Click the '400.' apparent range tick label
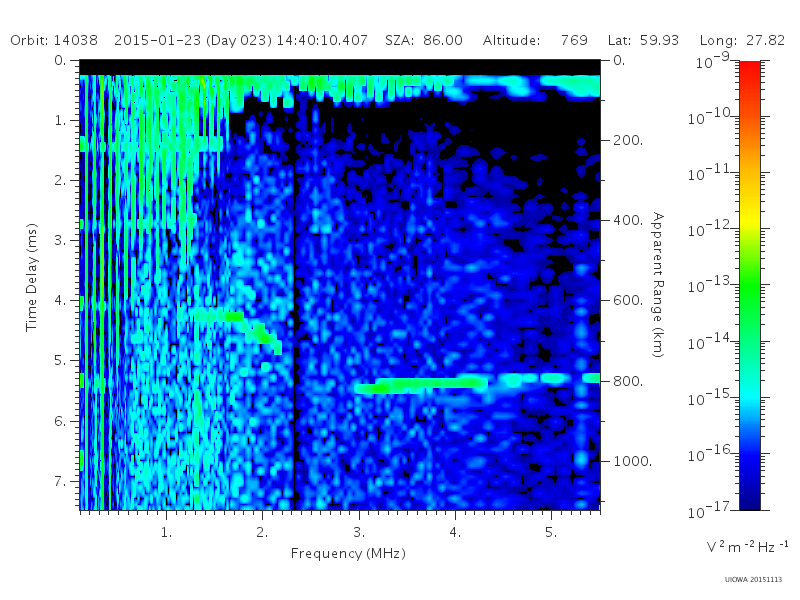800x600 pixels. pyautogui.click(x=628, y=220)
